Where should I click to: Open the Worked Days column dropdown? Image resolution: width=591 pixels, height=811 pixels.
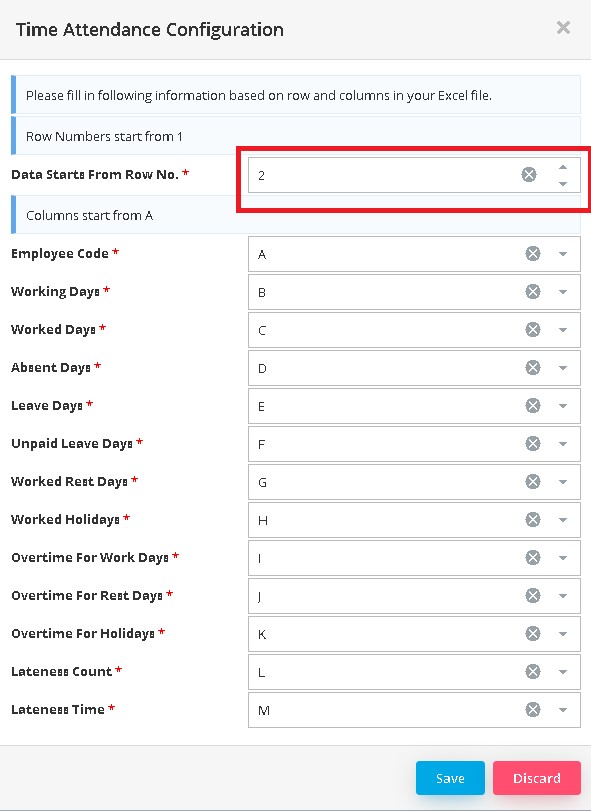coord(563,330)
